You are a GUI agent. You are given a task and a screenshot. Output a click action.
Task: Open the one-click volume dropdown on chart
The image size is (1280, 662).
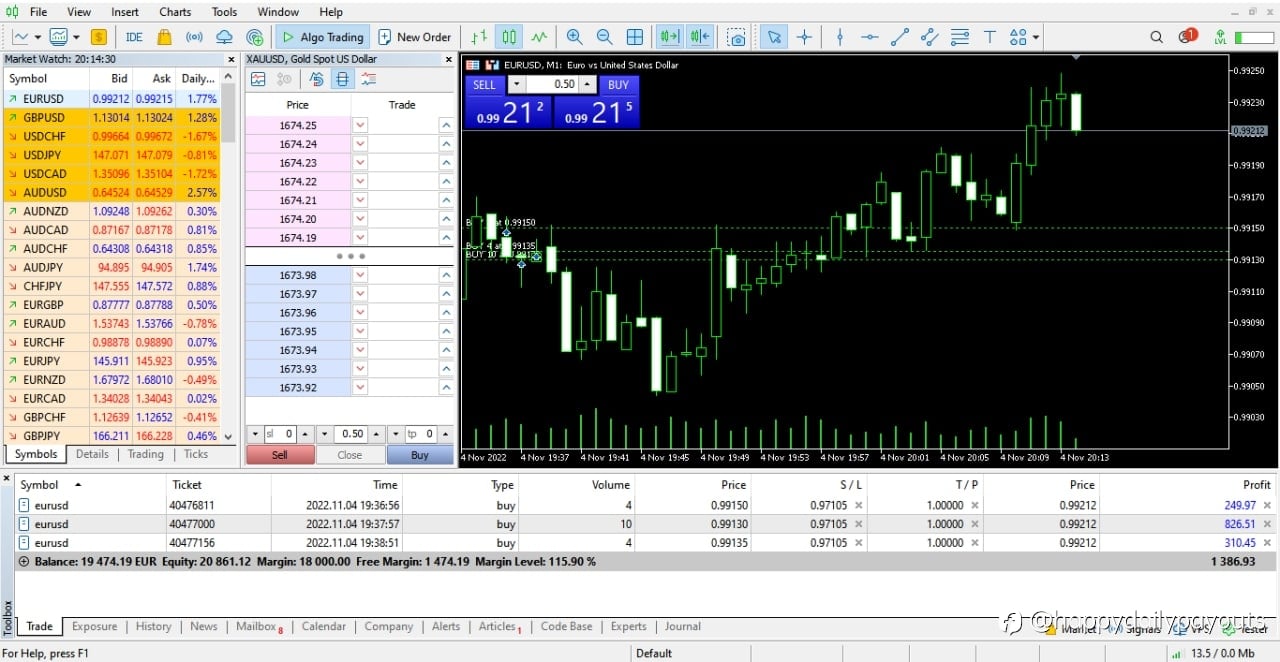(x=517, y=85)
